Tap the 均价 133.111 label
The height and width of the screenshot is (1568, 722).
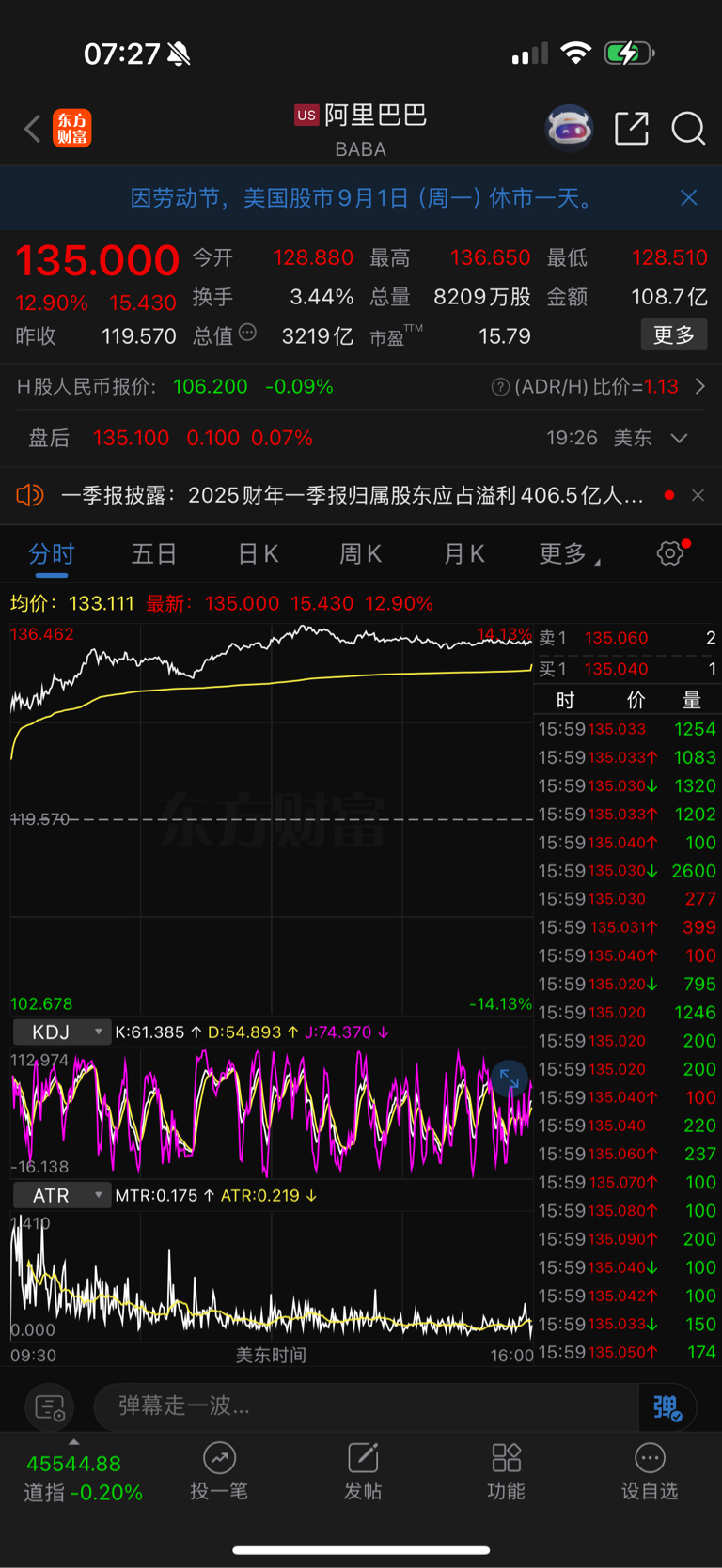[x=72, y=603]
